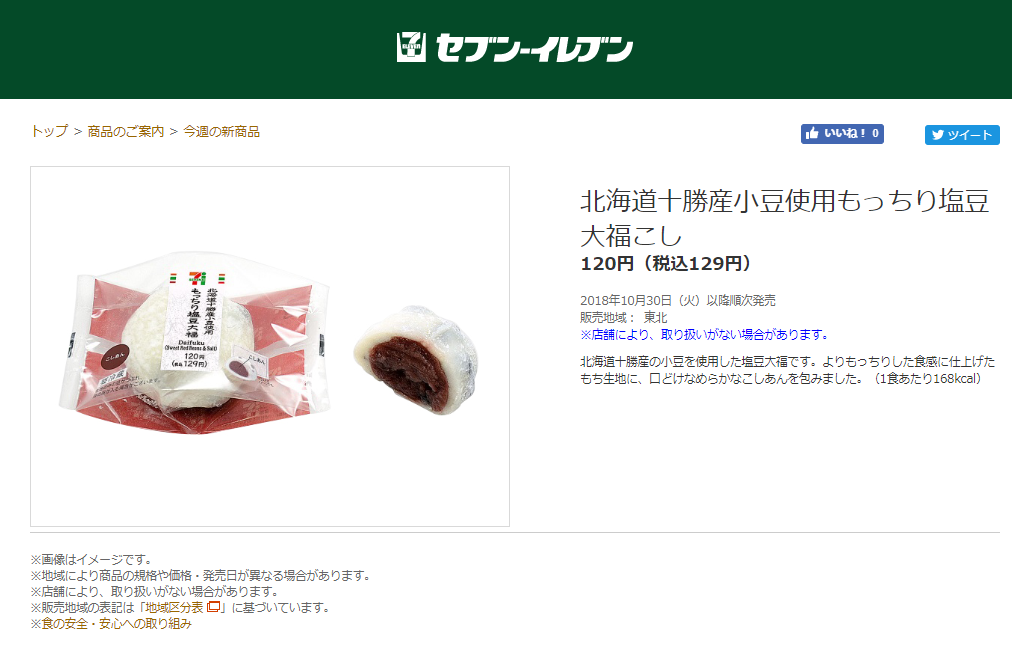Click the thumbs-up icon on like button
The height and width of the screenshot is (646, 1012).
(x=813, y=133)
